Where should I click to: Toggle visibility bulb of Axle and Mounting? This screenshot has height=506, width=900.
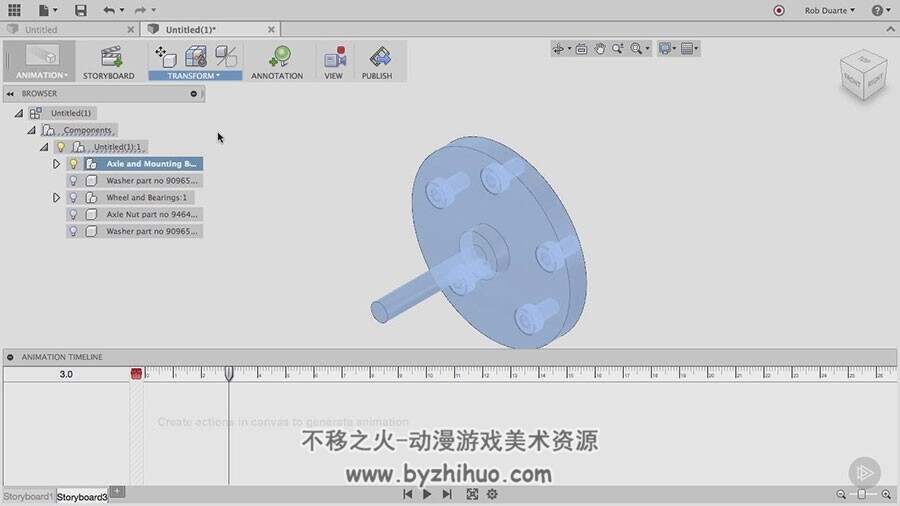click(x=73, y=164)
